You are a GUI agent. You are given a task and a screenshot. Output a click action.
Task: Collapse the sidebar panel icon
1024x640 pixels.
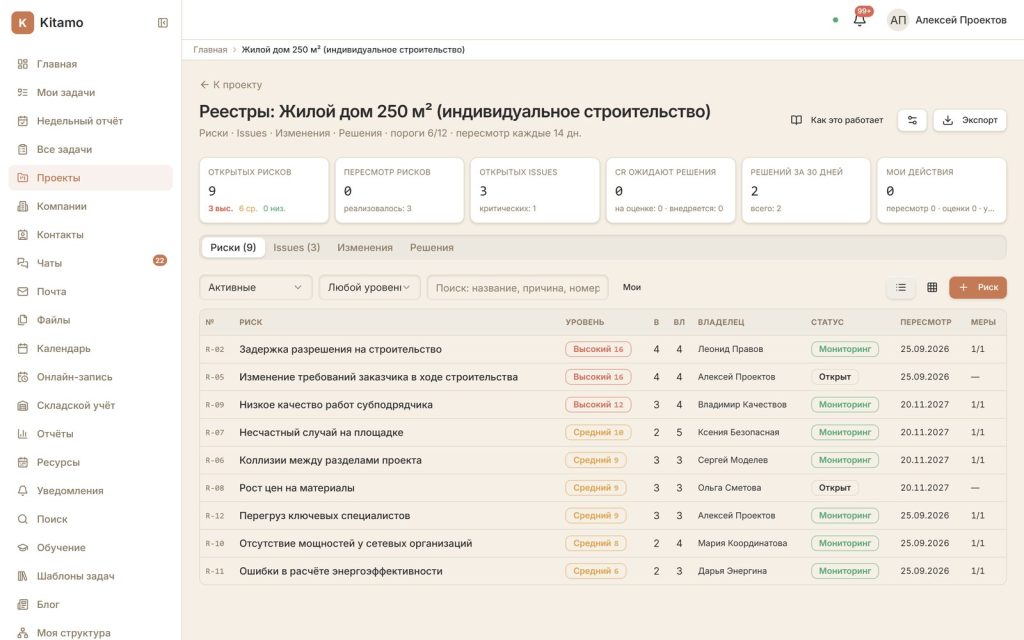pos(163,23)
